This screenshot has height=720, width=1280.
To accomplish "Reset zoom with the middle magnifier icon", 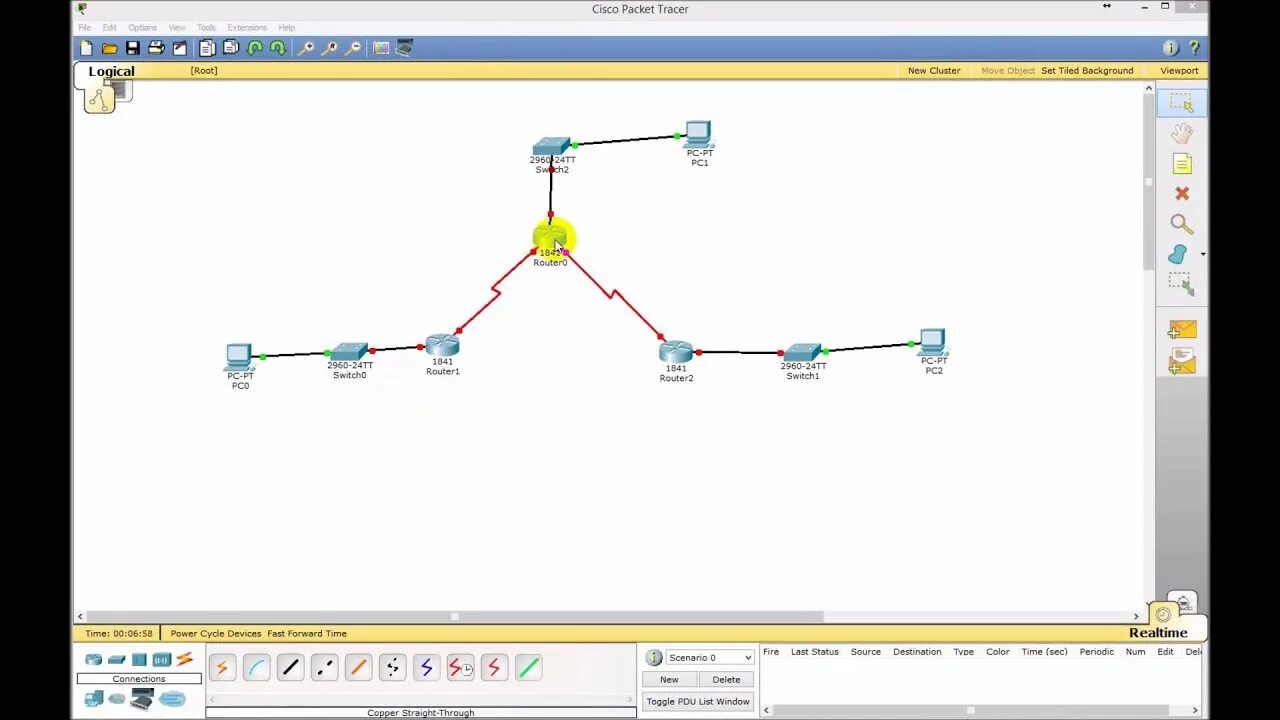I will tap(329, 48).
